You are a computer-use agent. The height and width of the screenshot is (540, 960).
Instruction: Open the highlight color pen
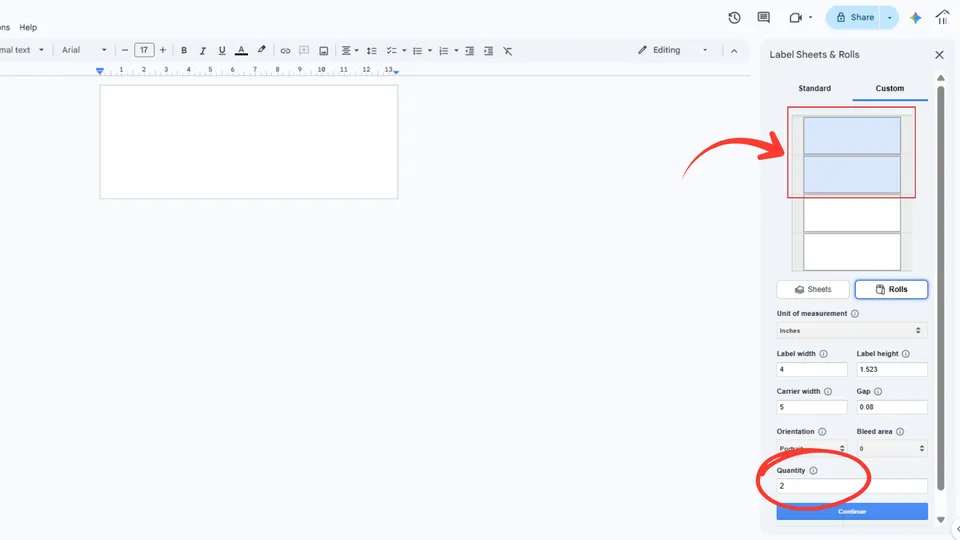click(x=261, y=50)
